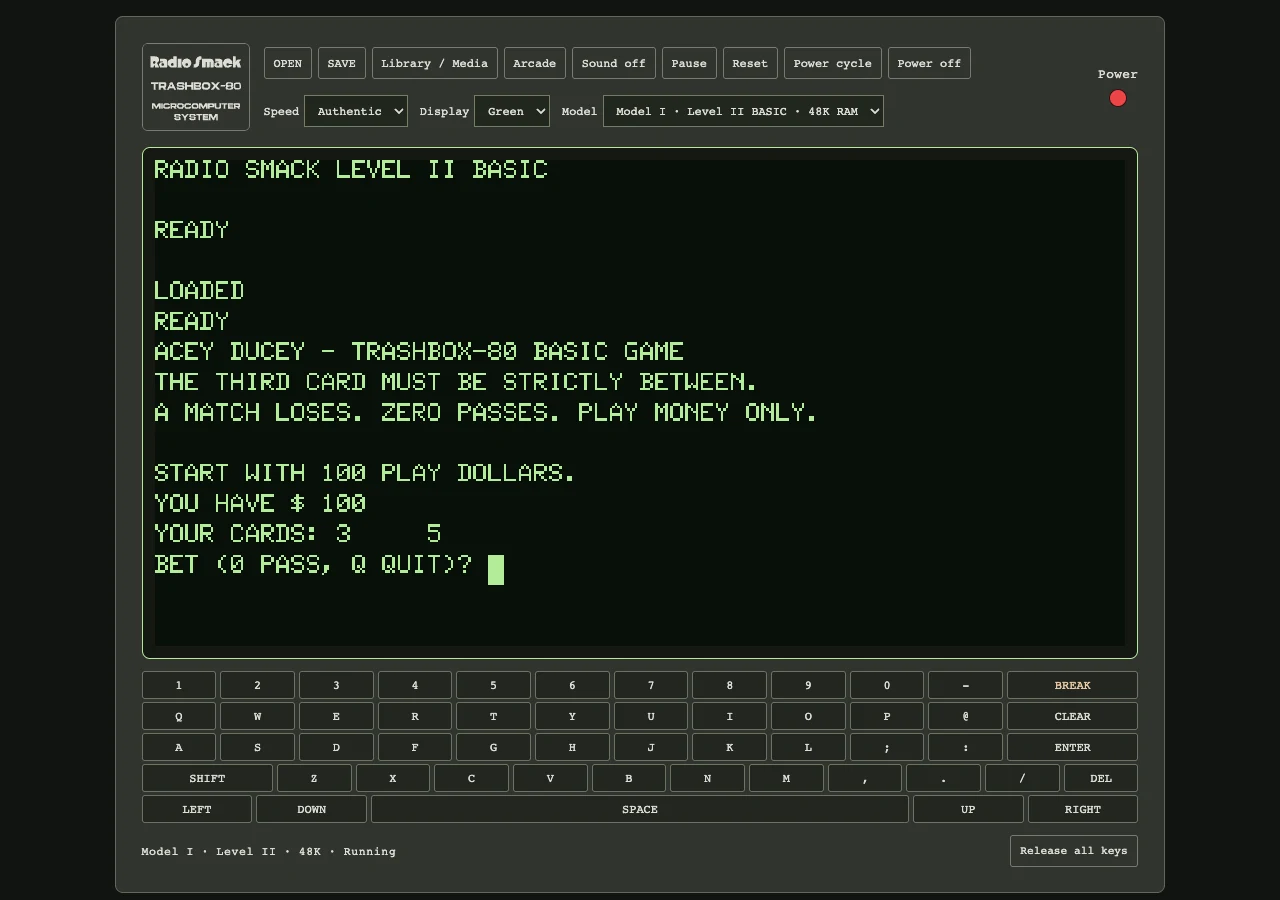Tap the DOWN arrow key

coord(312,809)
